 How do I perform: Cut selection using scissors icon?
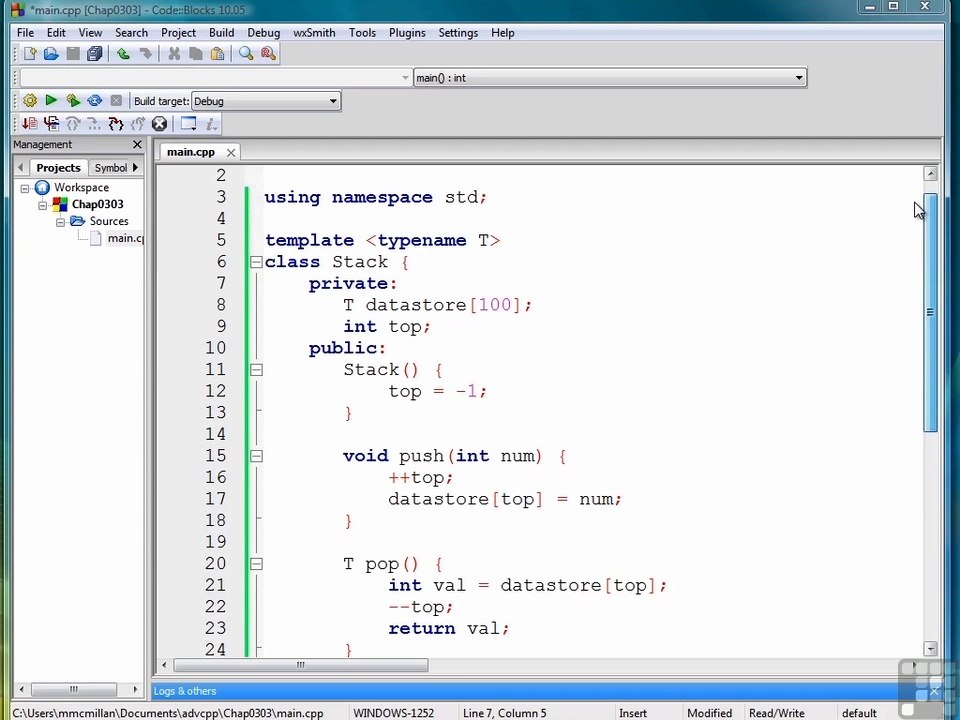174,54
